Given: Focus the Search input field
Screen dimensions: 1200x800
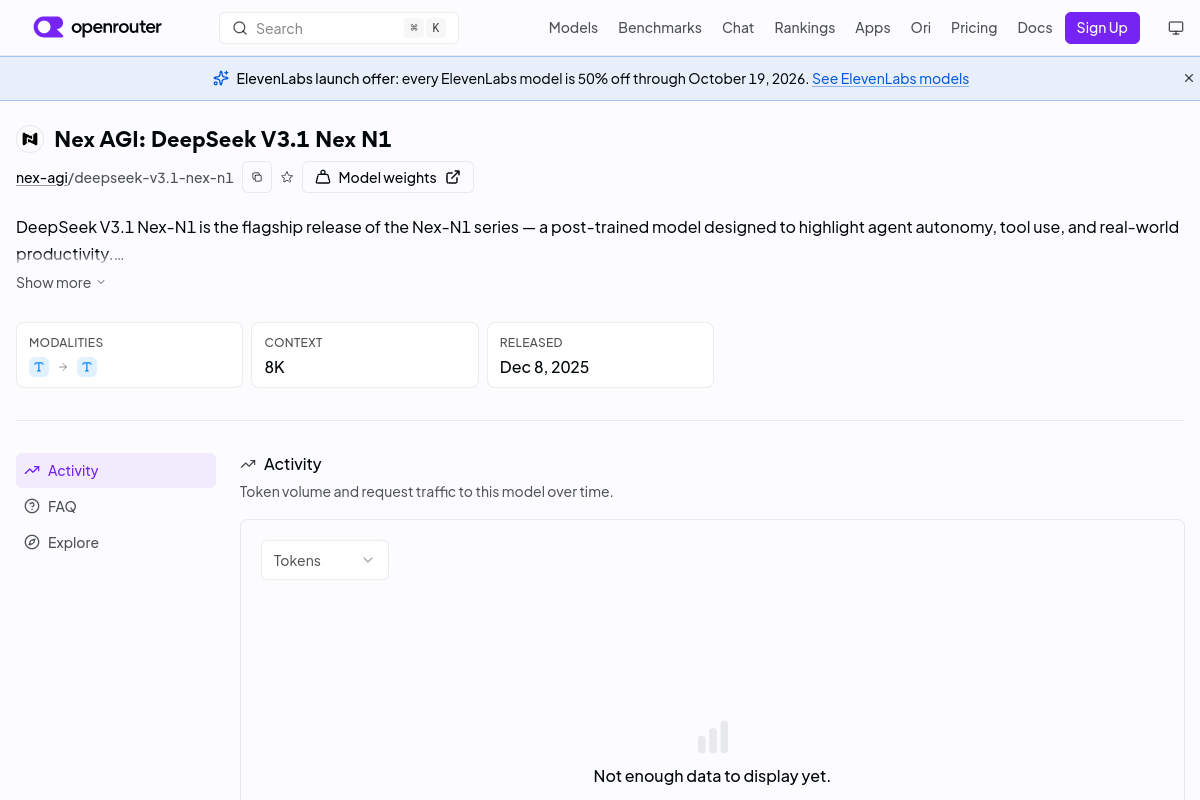Looking at the screenshot, I should tap(339, 28).
